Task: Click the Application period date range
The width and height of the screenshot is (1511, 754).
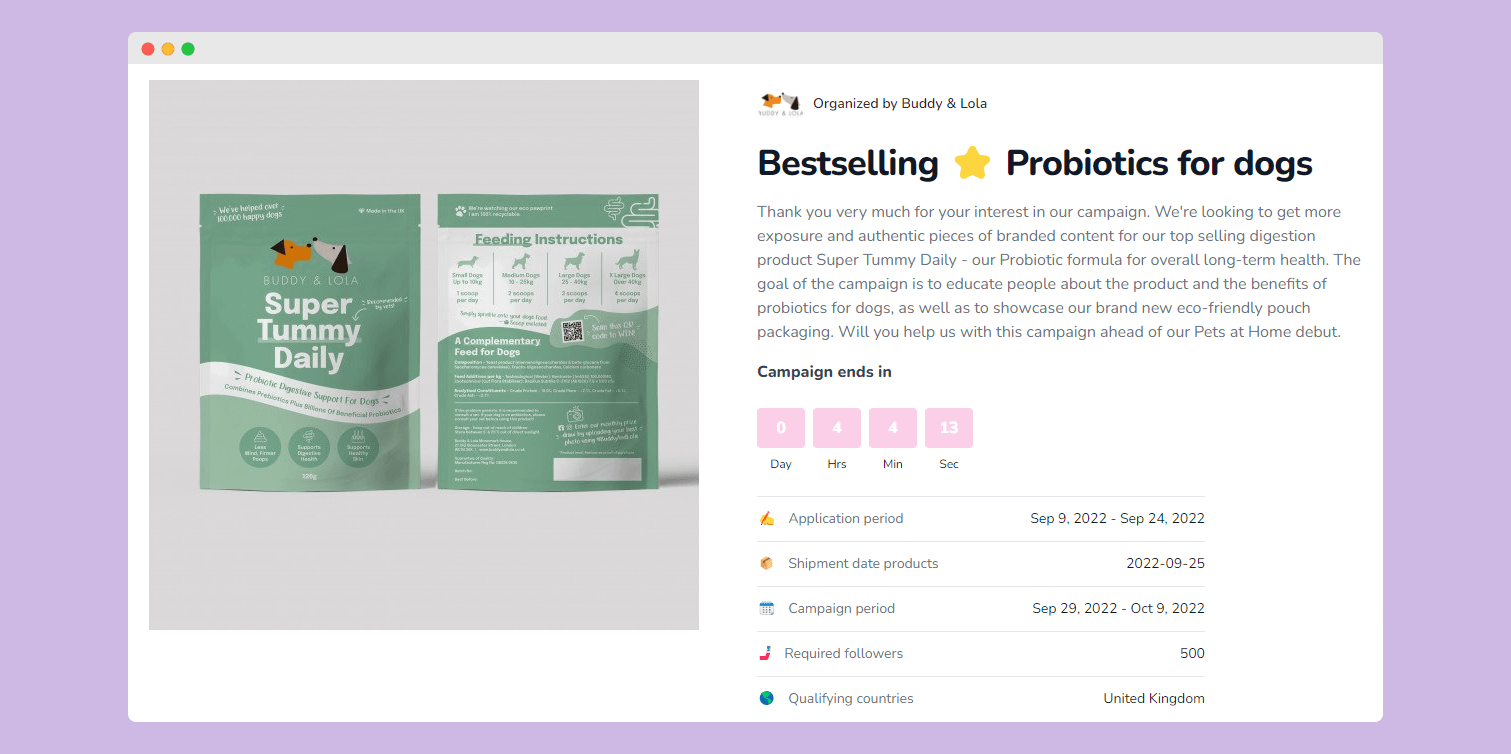Action: (1117, 518)
